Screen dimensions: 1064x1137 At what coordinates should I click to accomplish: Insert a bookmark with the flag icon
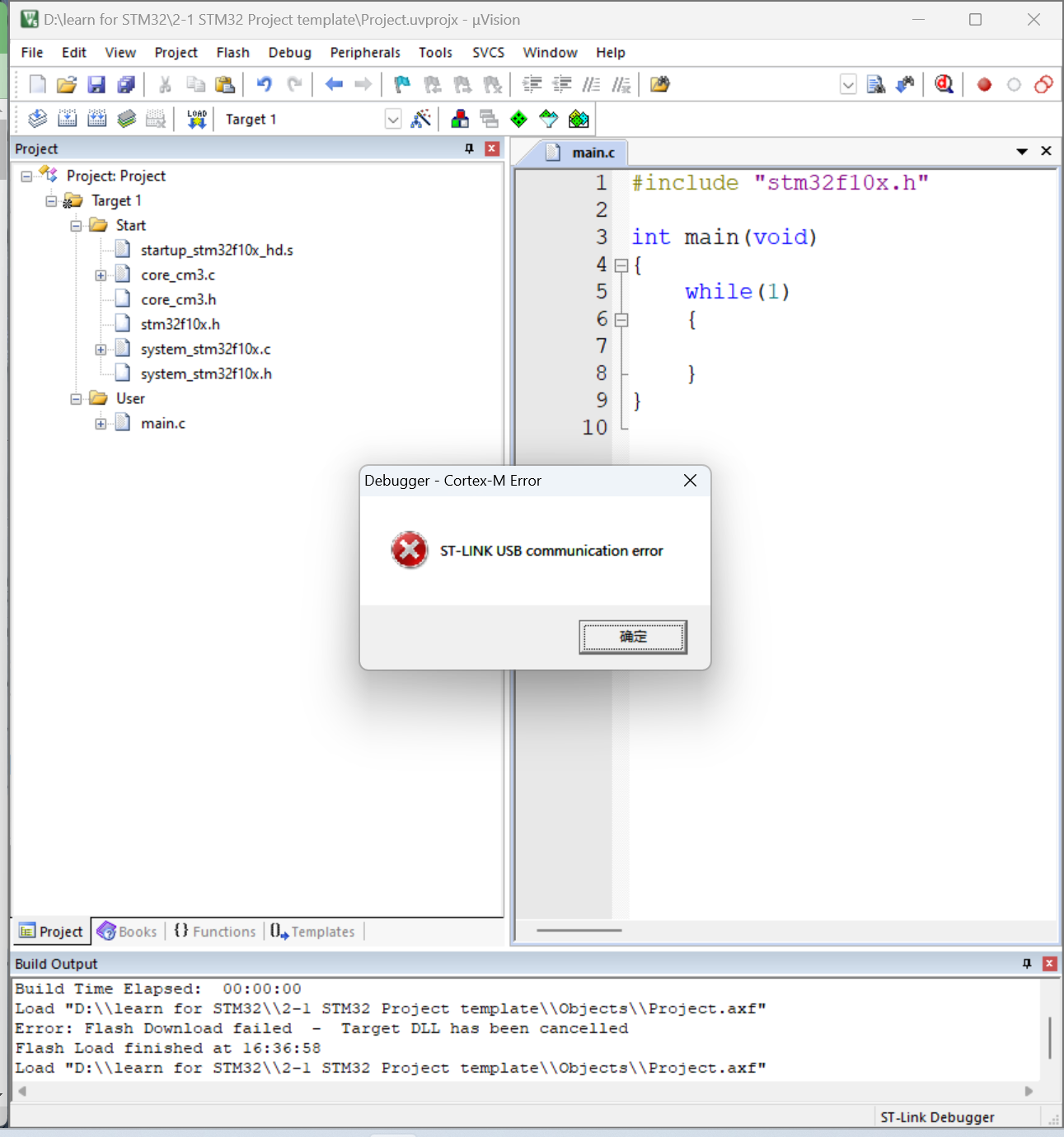coord(402,84)
